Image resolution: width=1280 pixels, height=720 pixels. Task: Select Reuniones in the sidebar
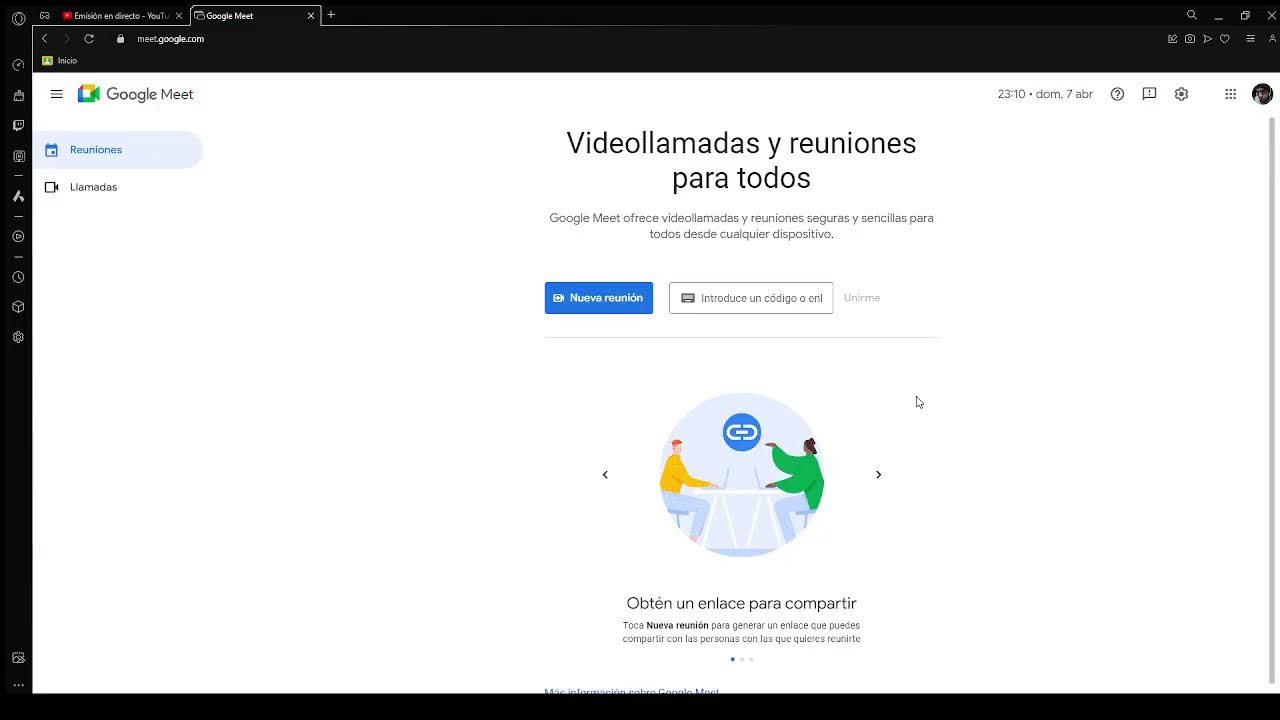[118, 150]
